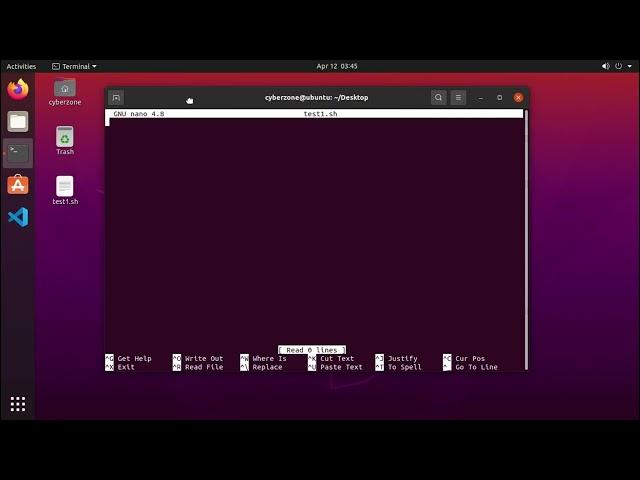Click the 'Exit' shortcut text
Image resolution: width=640 pixels, height=480 pixels.
126,367
